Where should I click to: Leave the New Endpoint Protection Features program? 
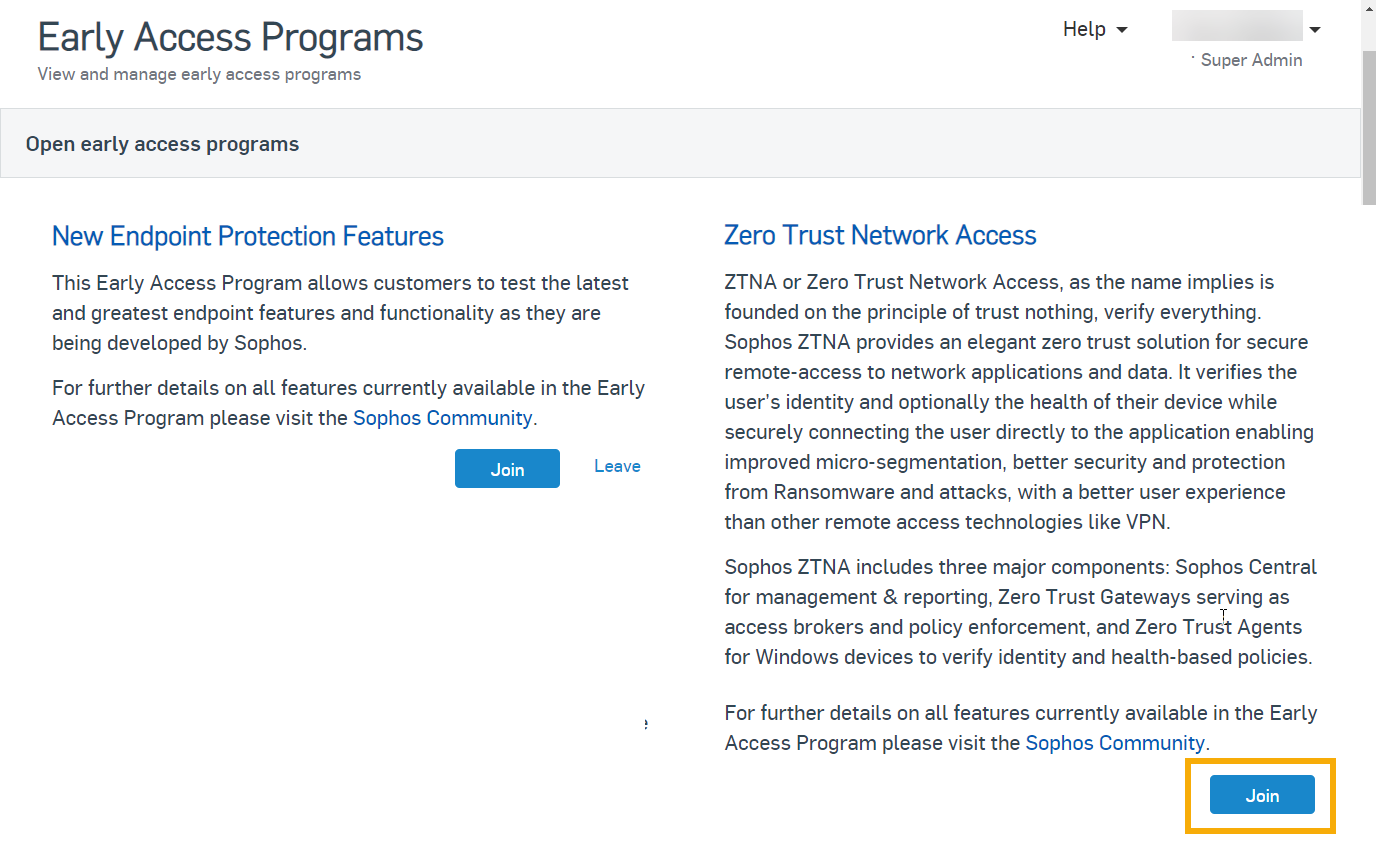617,466
